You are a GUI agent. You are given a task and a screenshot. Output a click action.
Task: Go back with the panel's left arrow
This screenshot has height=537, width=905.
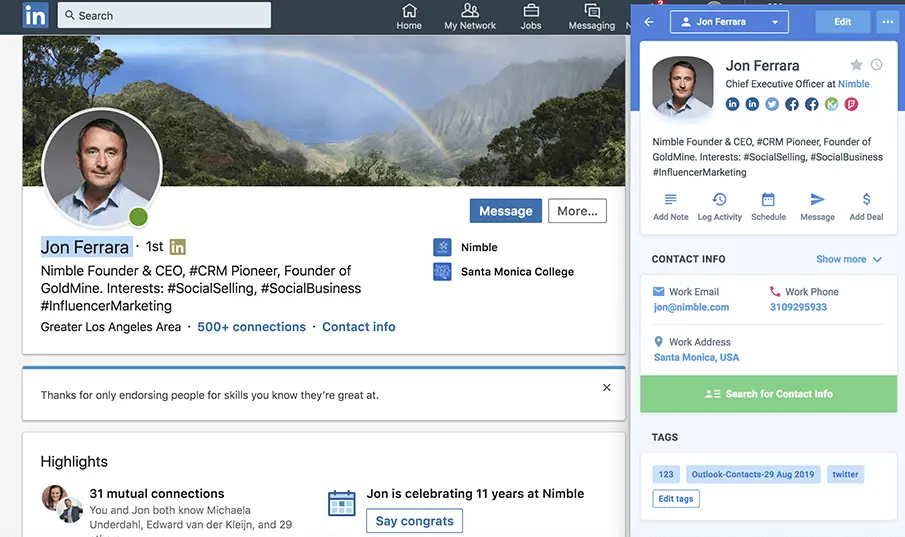tap(649, 22)
